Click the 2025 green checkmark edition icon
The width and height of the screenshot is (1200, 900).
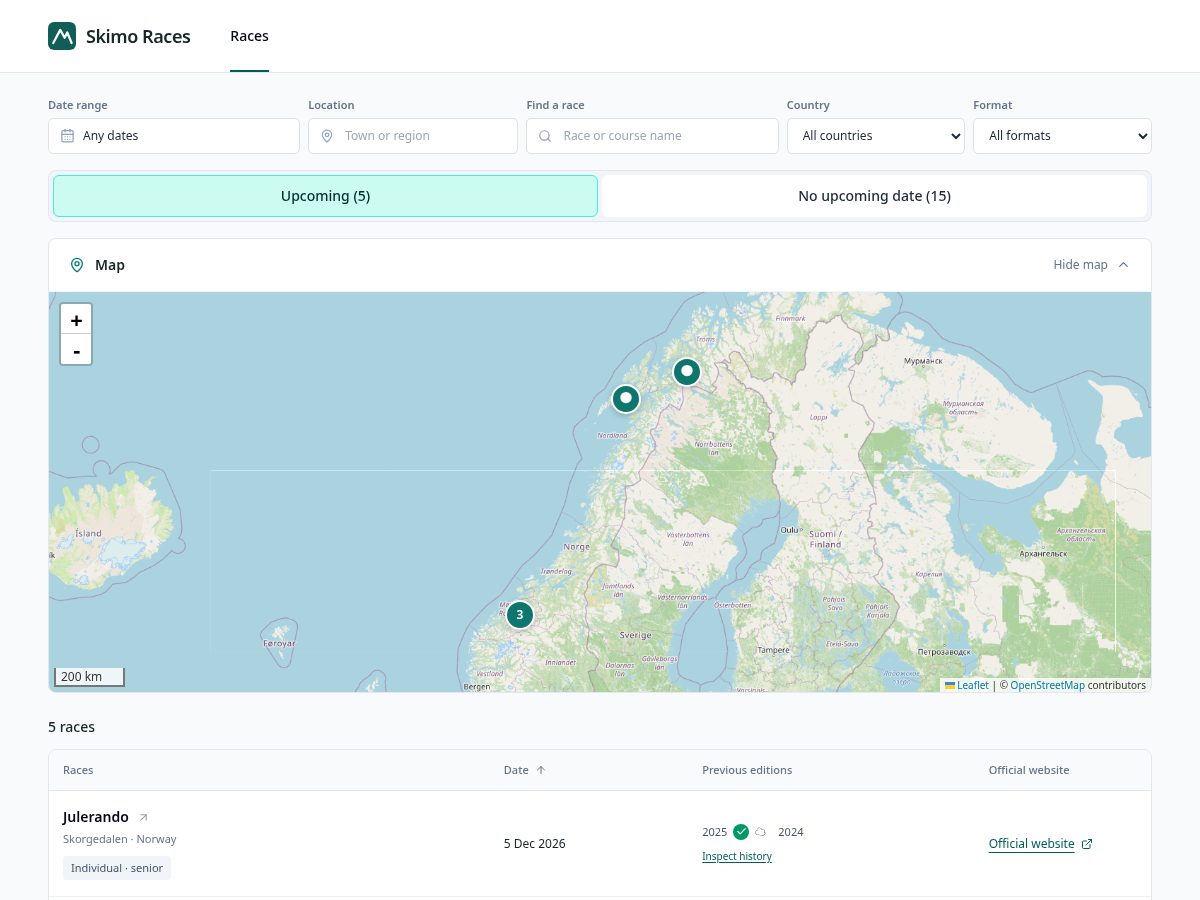click(x=741, y=832)
